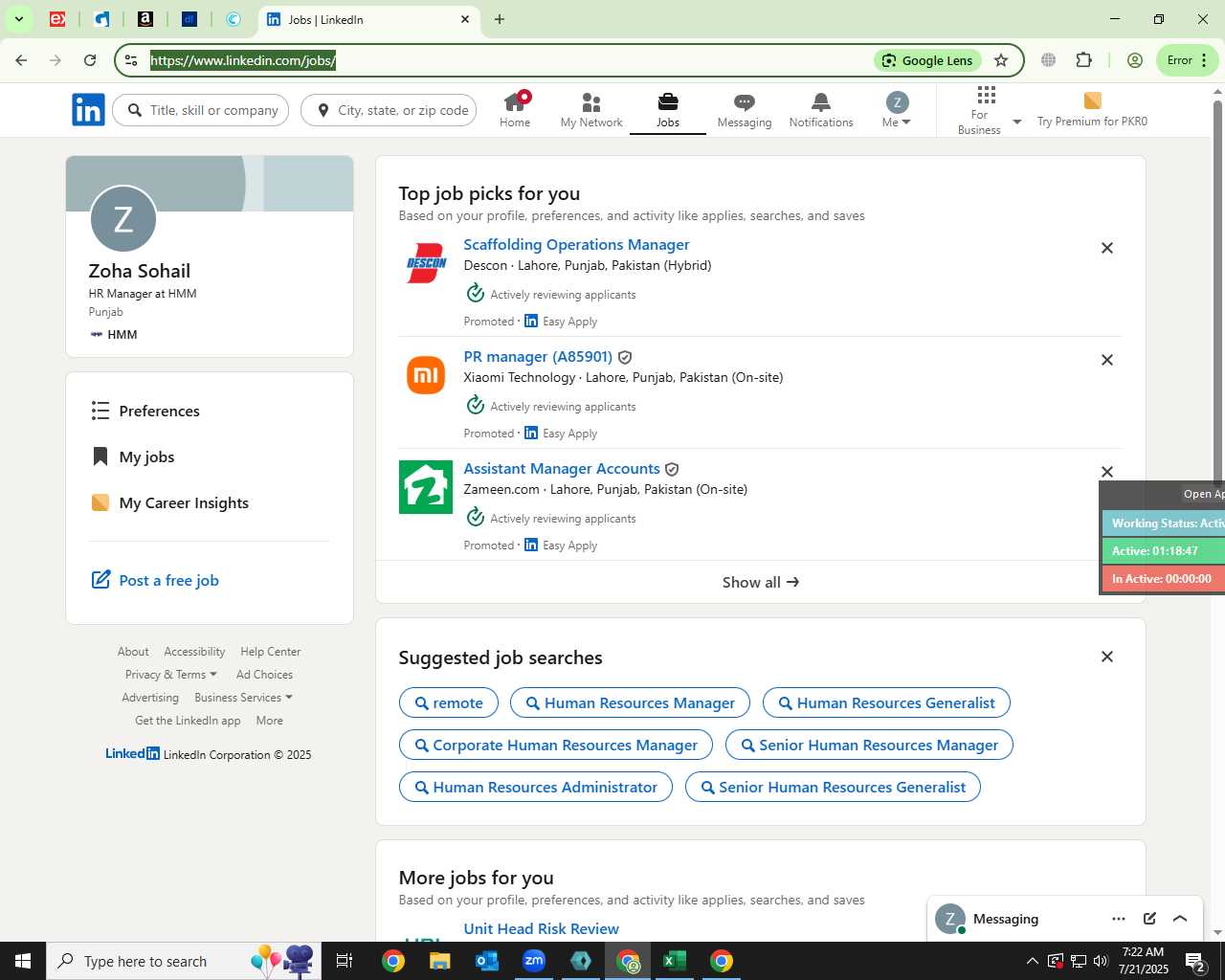This screenshot has height=980, width=1225.
Task: Click the Zameen.com company logo
Action: pos(426,487)
